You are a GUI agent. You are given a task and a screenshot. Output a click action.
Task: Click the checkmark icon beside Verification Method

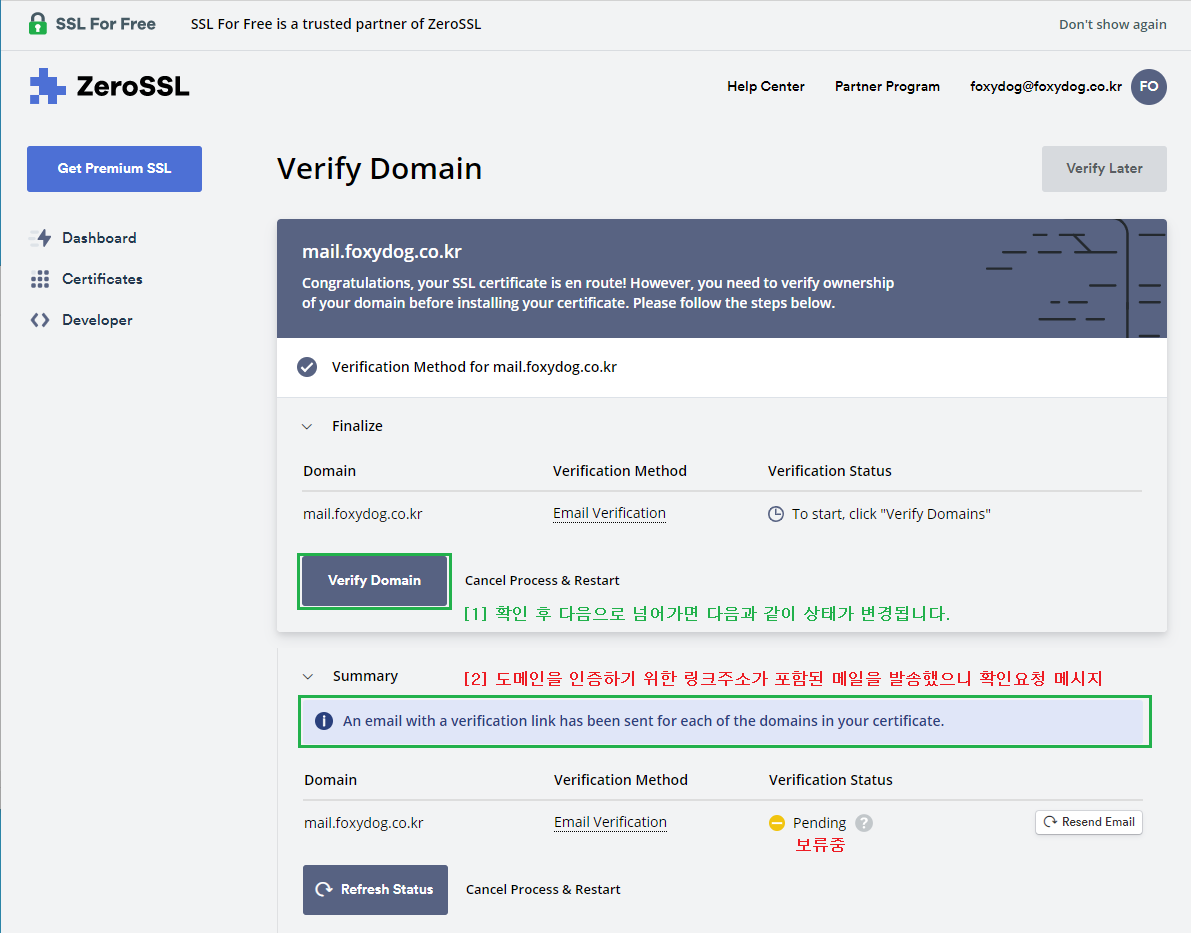307,367
